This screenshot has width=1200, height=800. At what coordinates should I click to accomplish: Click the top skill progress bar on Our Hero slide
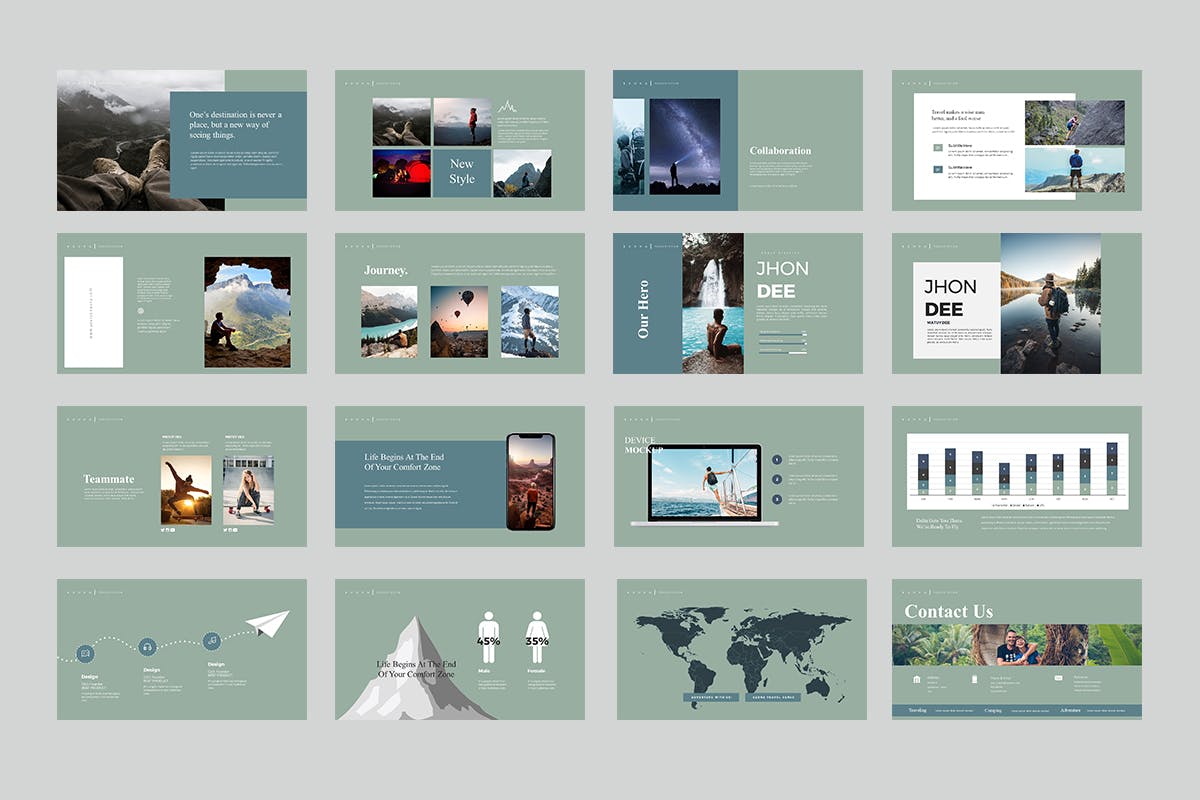click(x=783, y=332)
